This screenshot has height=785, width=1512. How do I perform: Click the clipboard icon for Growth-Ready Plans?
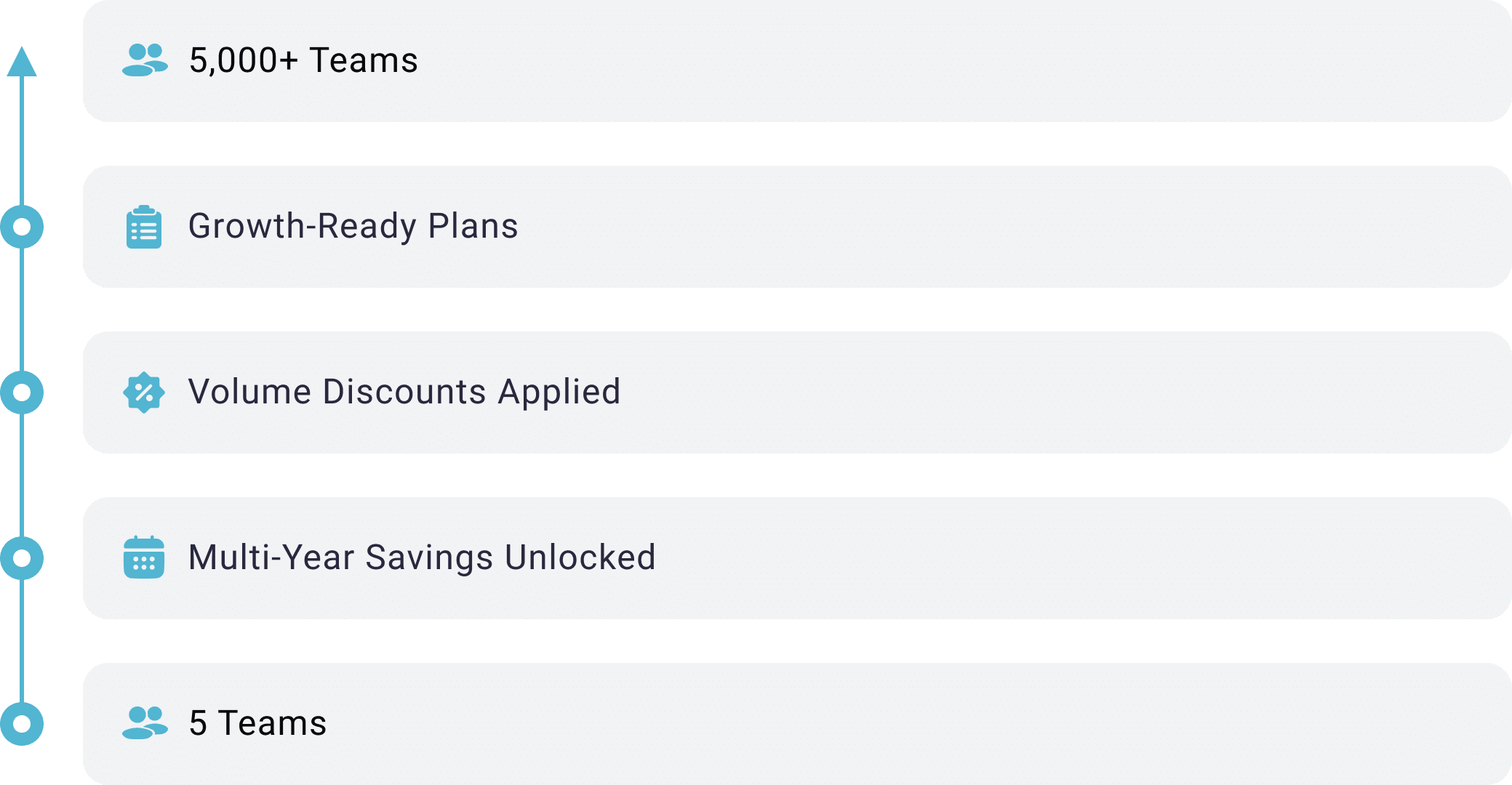click(144, 227)
